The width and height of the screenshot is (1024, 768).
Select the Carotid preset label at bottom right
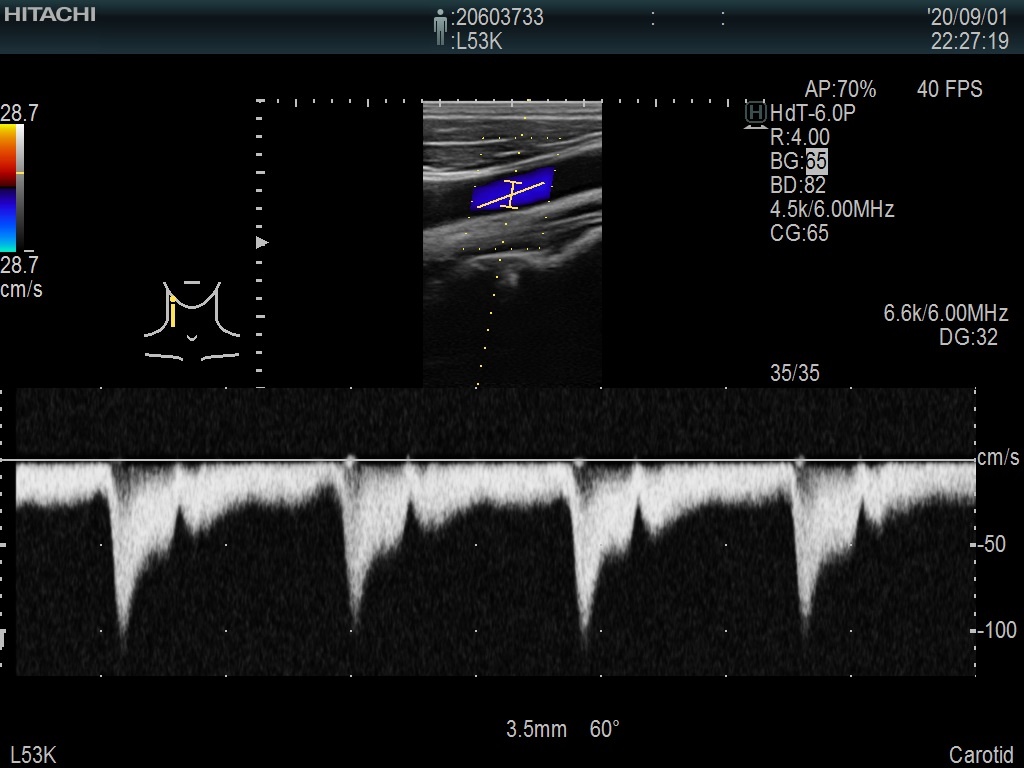click(x=981, y=755)
